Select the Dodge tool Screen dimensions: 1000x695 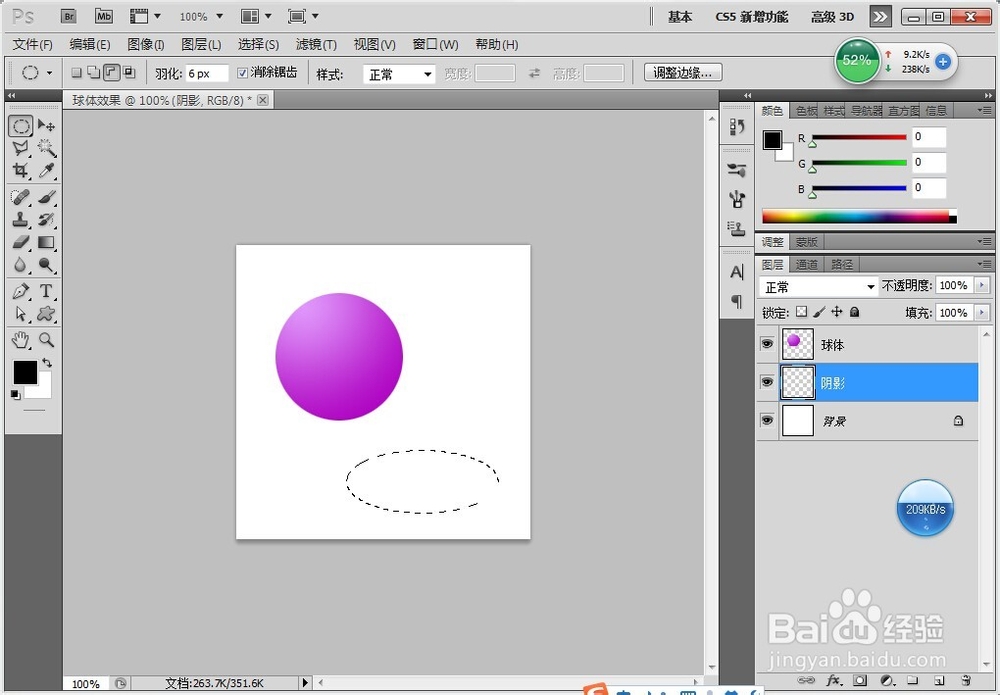(46, 265)
